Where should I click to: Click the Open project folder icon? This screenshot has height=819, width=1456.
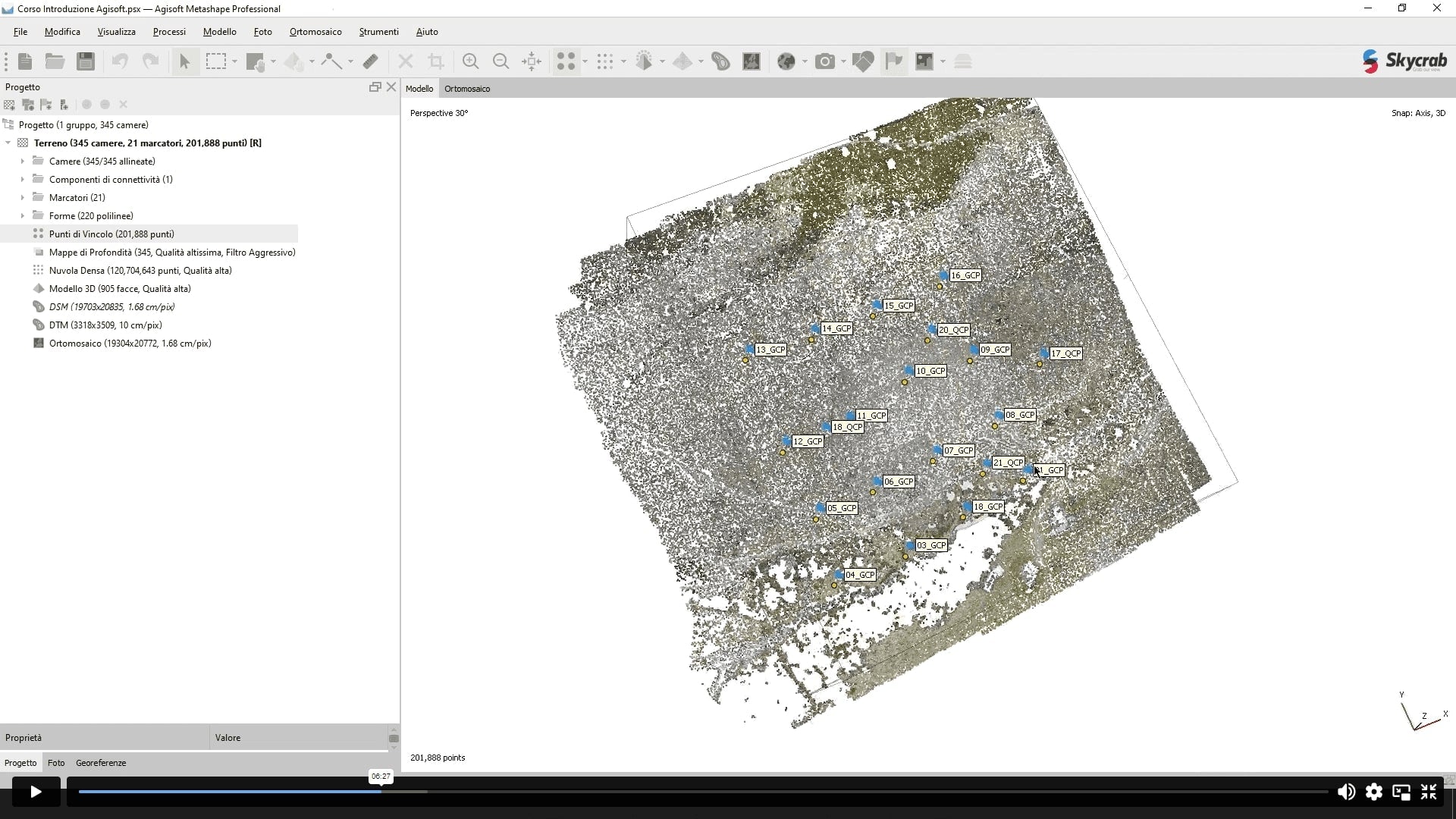55,61
